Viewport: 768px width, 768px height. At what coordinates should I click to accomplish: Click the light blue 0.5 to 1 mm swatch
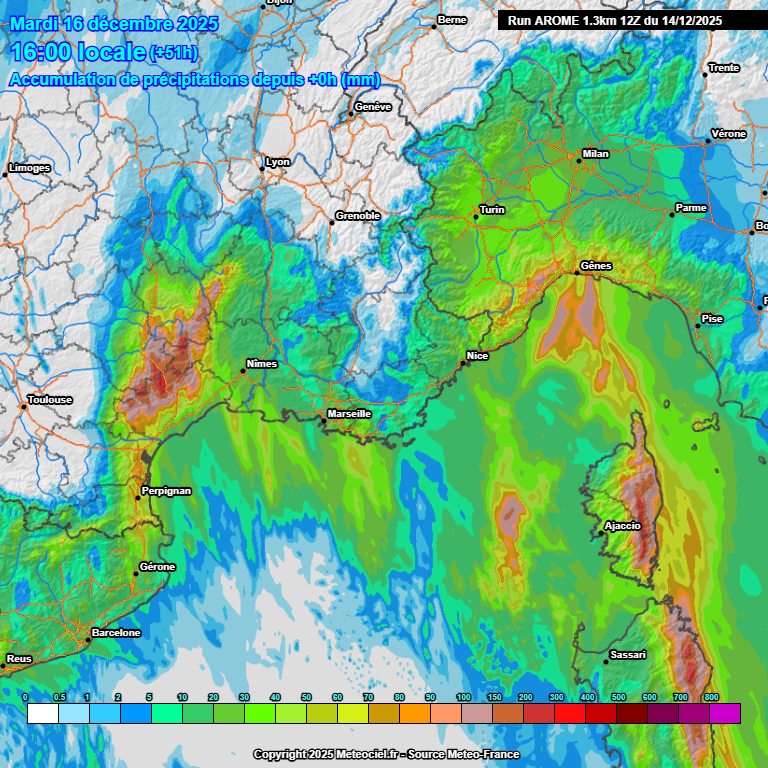click(74, 714)
